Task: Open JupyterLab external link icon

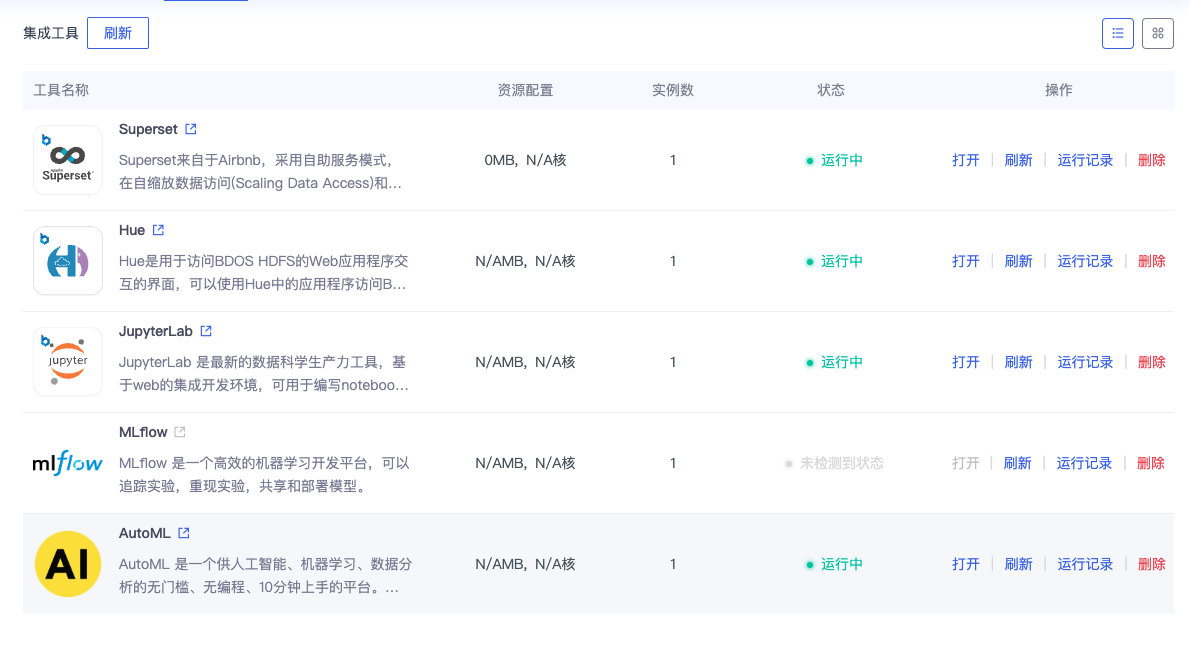Action: pyautogui.click(x=206, y=331)
